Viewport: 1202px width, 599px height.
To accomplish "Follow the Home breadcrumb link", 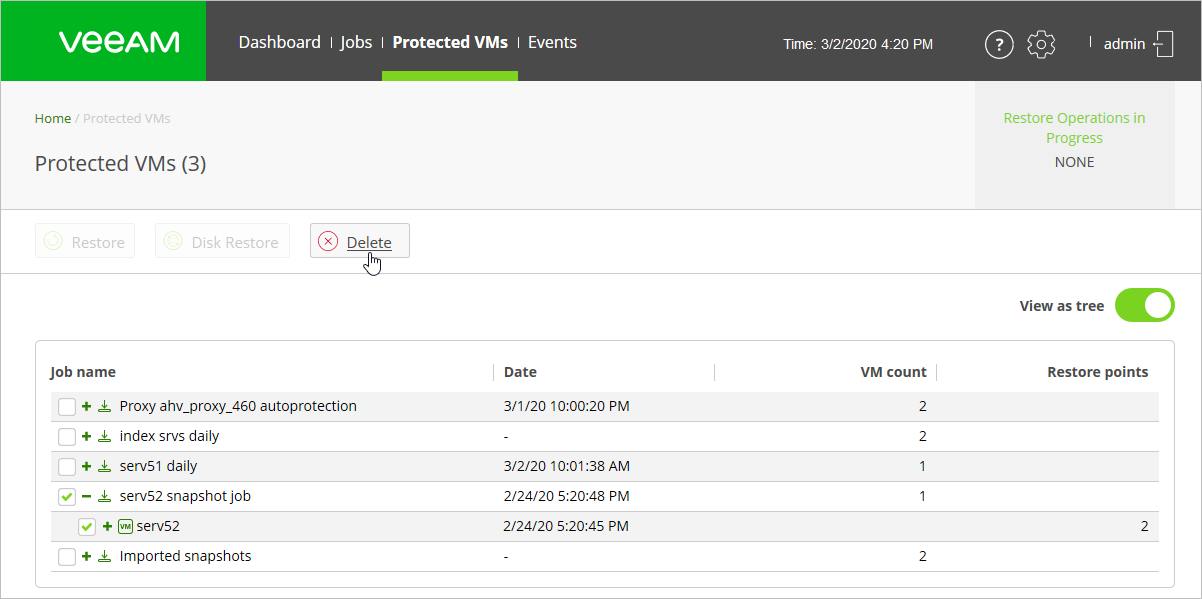I will 53,118.
